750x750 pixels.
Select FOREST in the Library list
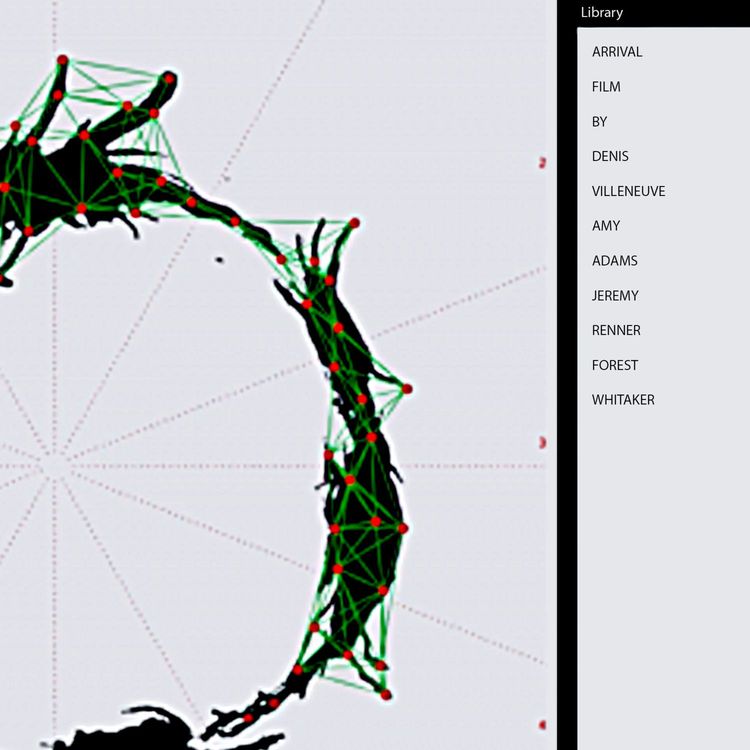point(615,365)
